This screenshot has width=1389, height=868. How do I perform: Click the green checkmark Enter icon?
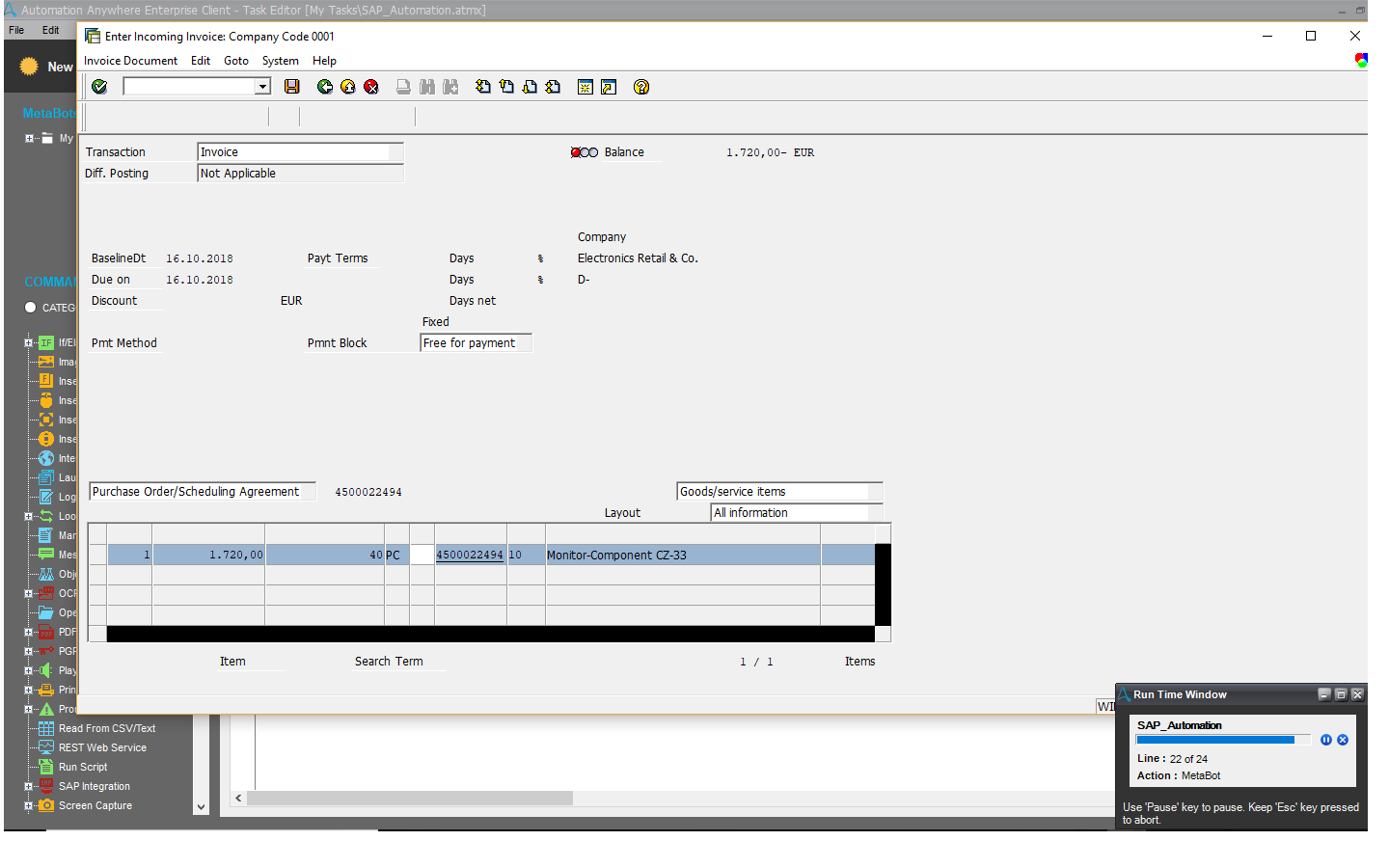click(99, 87)
